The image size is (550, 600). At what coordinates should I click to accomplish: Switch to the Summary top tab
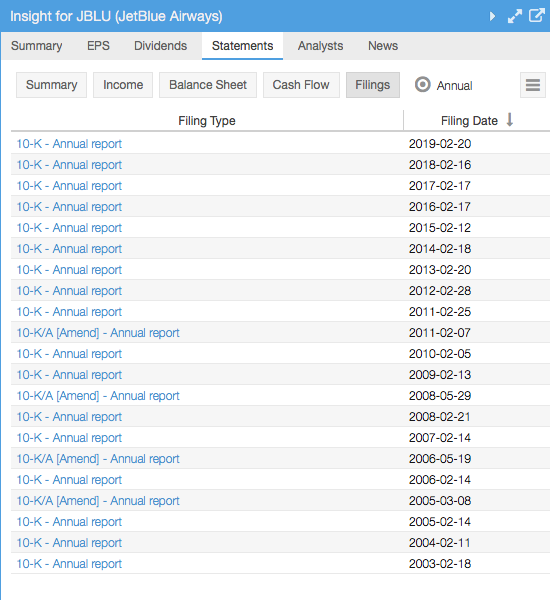click(37, 46)
